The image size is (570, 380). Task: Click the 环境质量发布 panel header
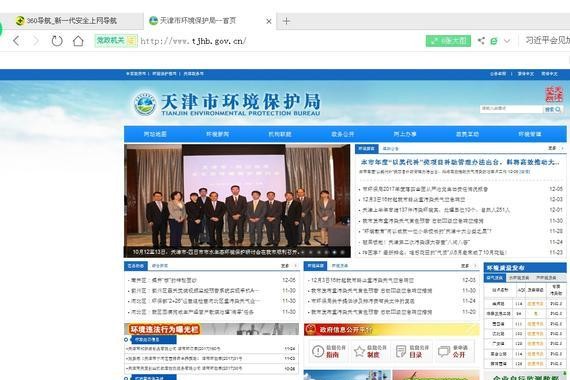[525, 268]
